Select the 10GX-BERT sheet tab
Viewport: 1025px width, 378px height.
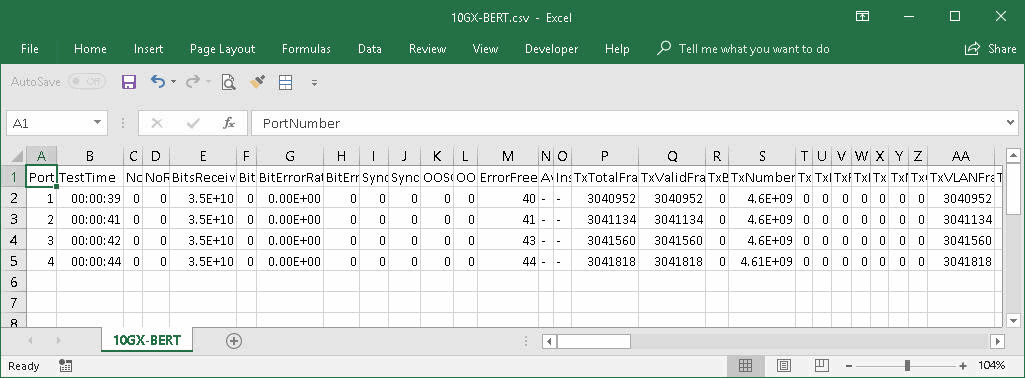(147, 340)
